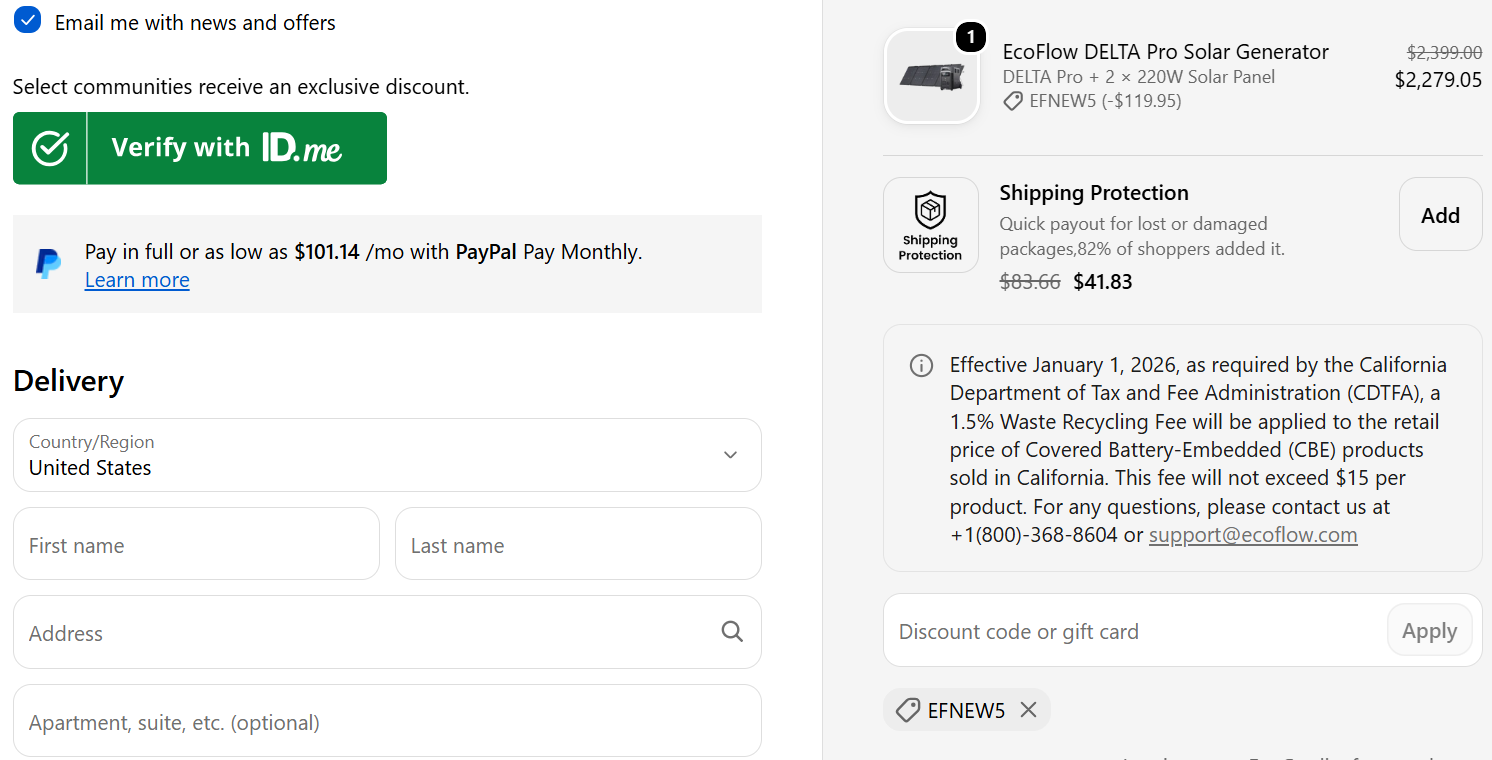Remove the EFNEW5 discount code
1492x760 pixels.
pyautogui.click(x=1028, y=710)
